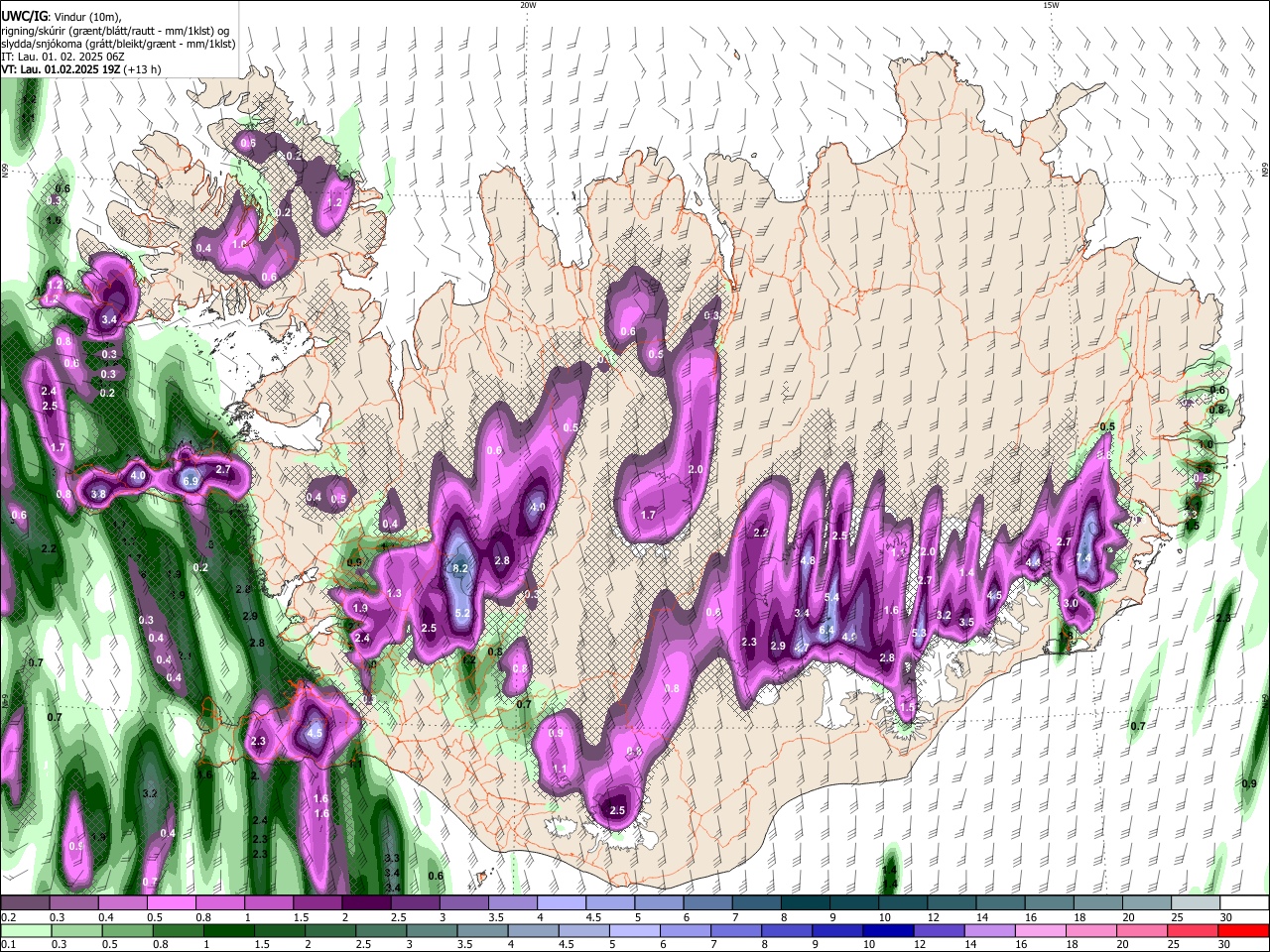Select the 3.0 value under 7.4

[1071, 603]
